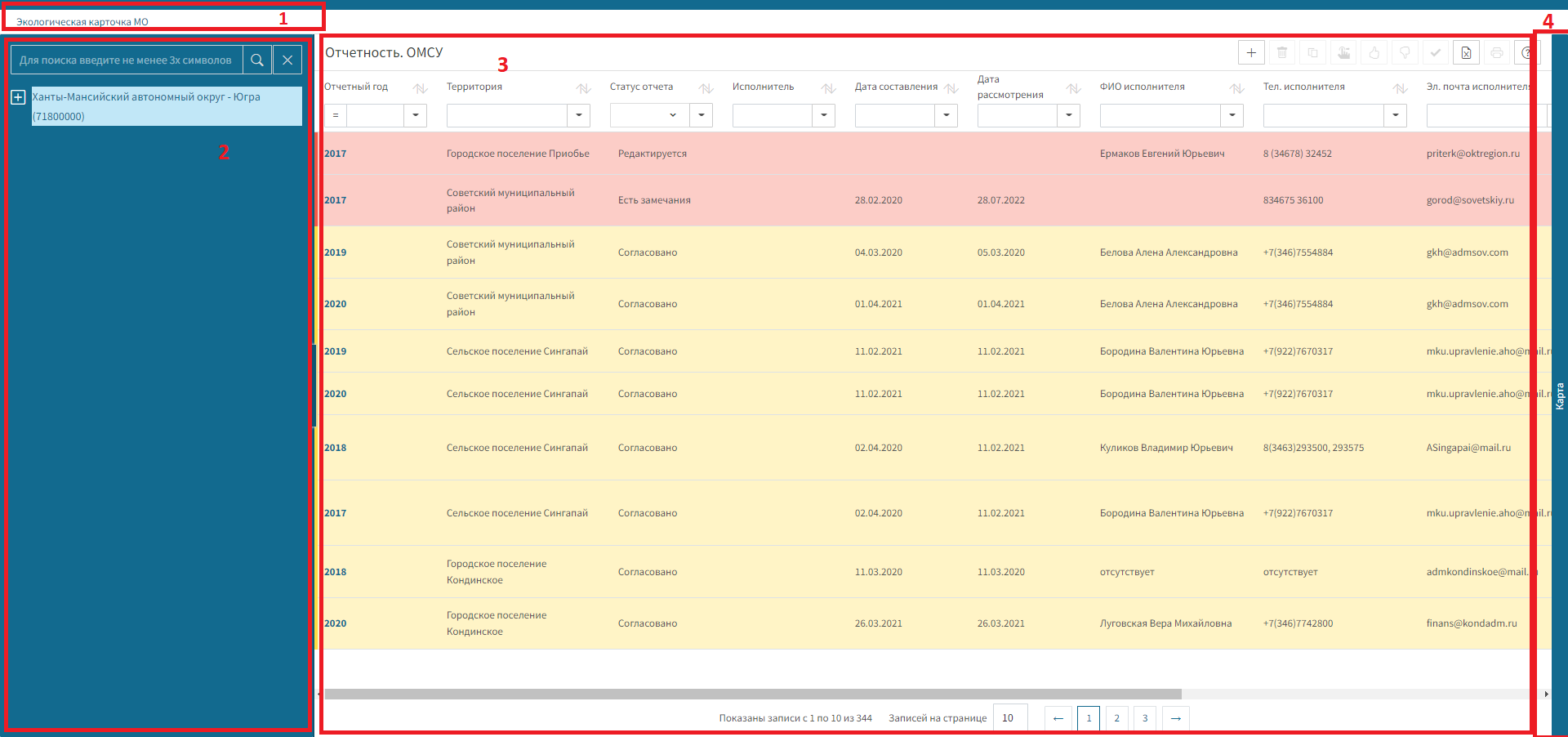1568x737 pixels.
Task: Click the thumbs-up approve icon
Action: (1374, 53)
